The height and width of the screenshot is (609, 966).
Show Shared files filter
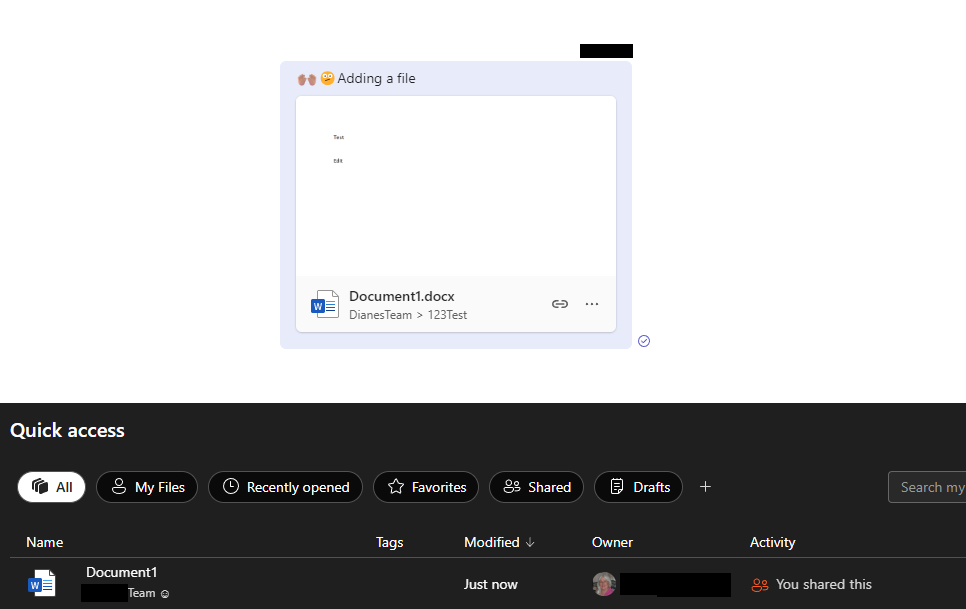(536, 487)
